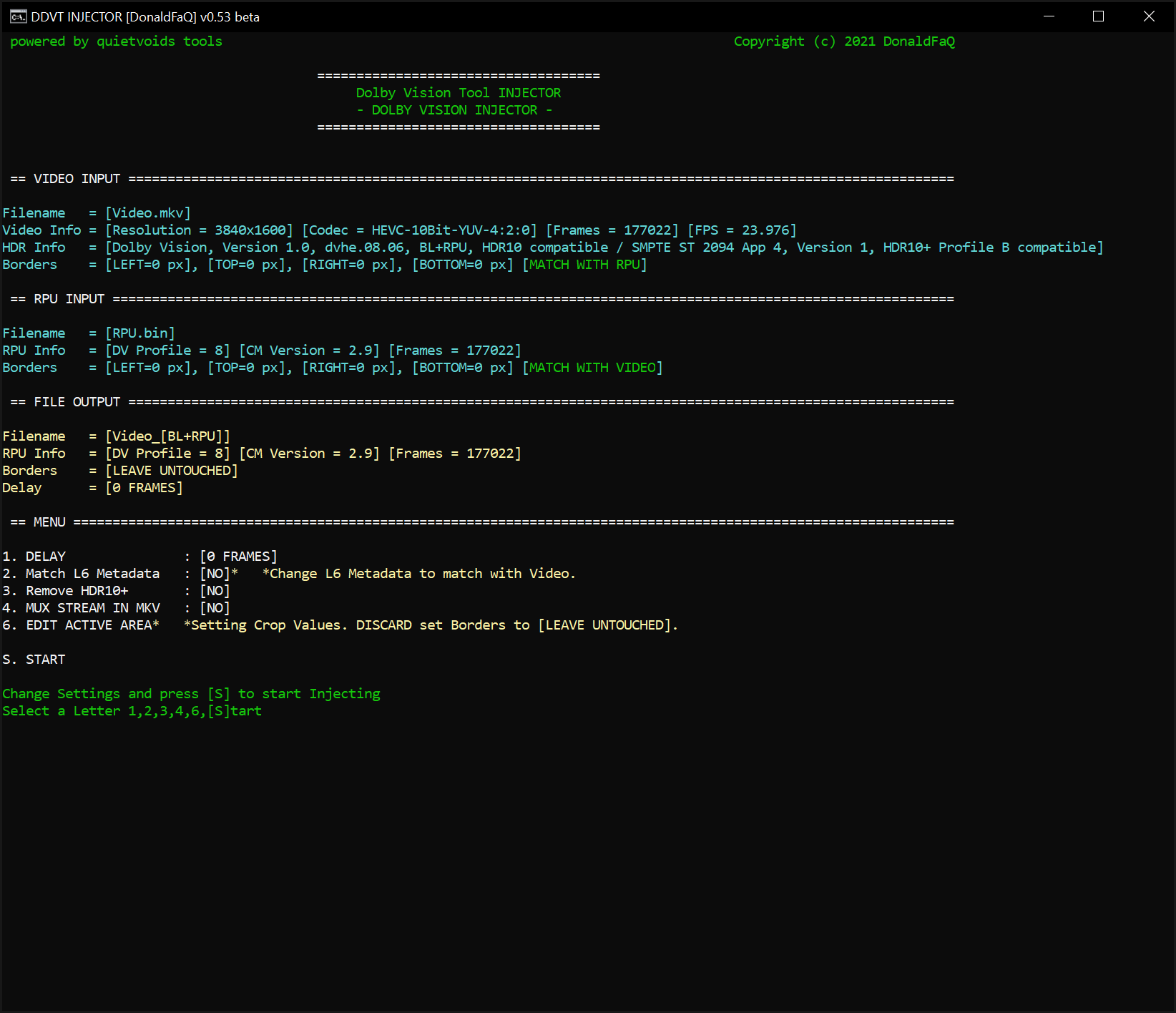Click the '[Resolution = 3840x1600]' value

(199, 230)
